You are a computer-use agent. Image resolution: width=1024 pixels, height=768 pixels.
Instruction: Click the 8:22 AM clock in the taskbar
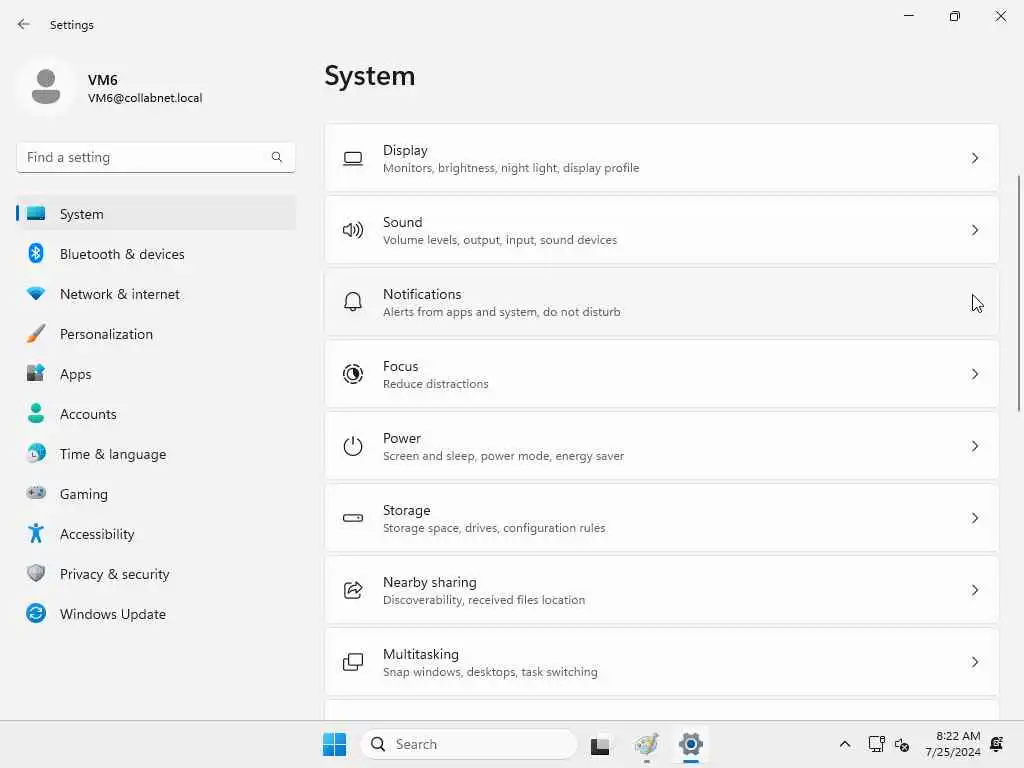coord(958,736)
